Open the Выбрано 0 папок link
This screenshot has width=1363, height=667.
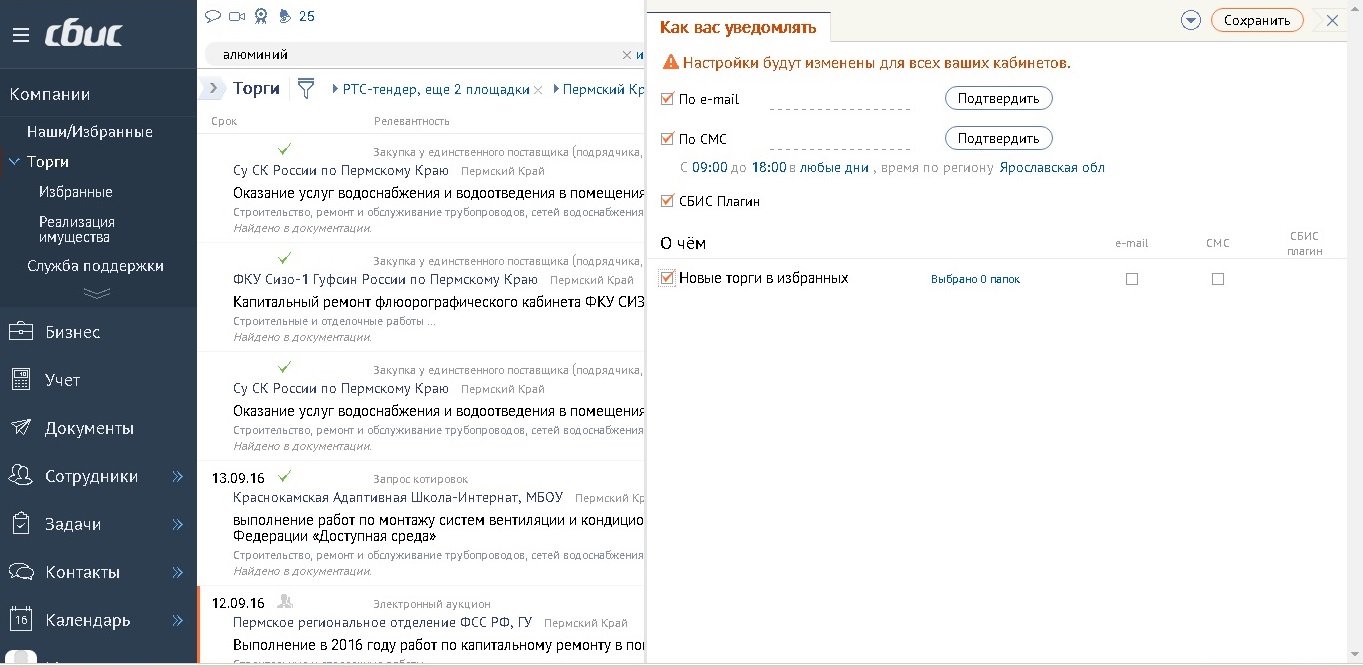975,279
